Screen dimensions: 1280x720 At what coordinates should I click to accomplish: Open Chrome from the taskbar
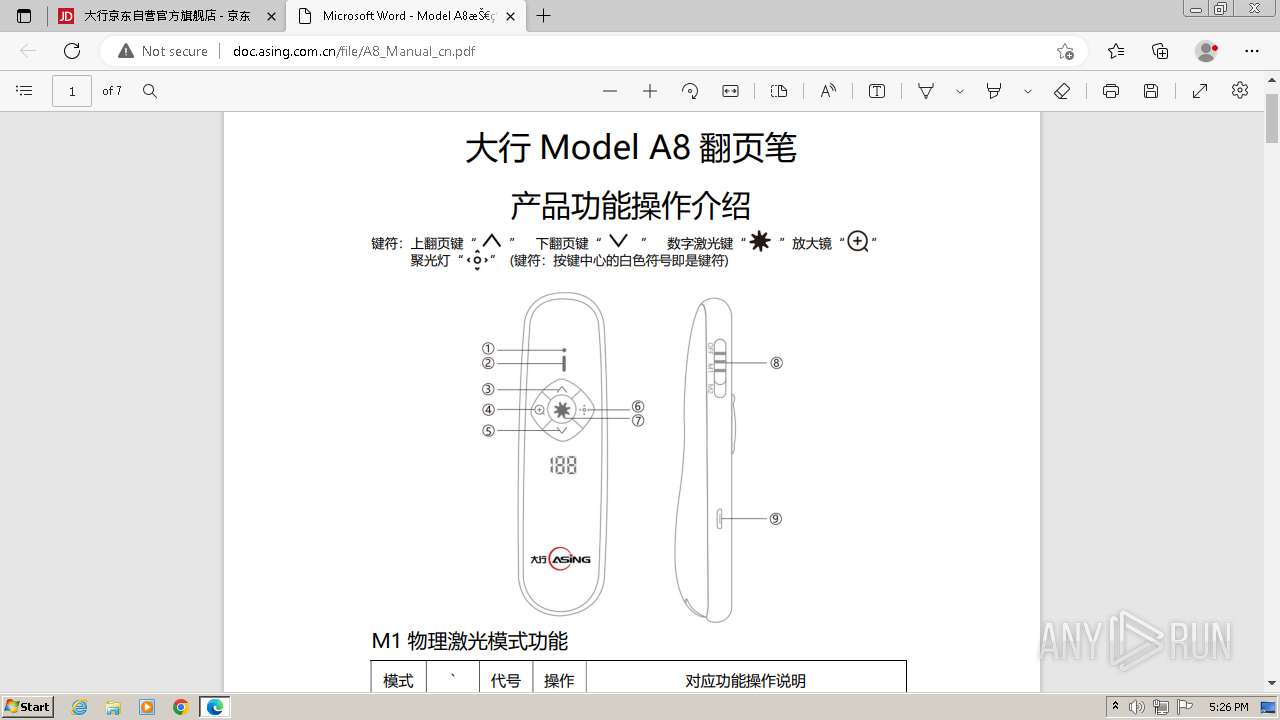(x=181, y=707)
